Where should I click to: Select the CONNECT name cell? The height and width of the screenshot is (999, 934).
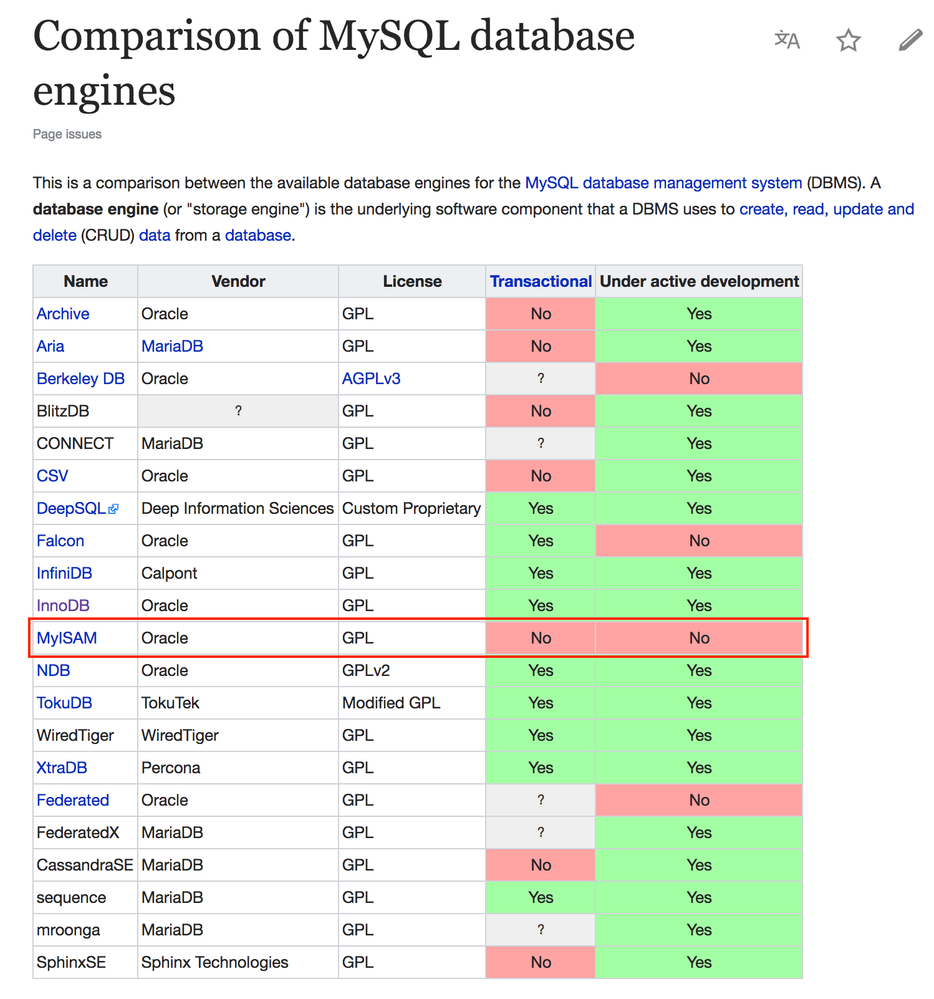pos(85,443)
